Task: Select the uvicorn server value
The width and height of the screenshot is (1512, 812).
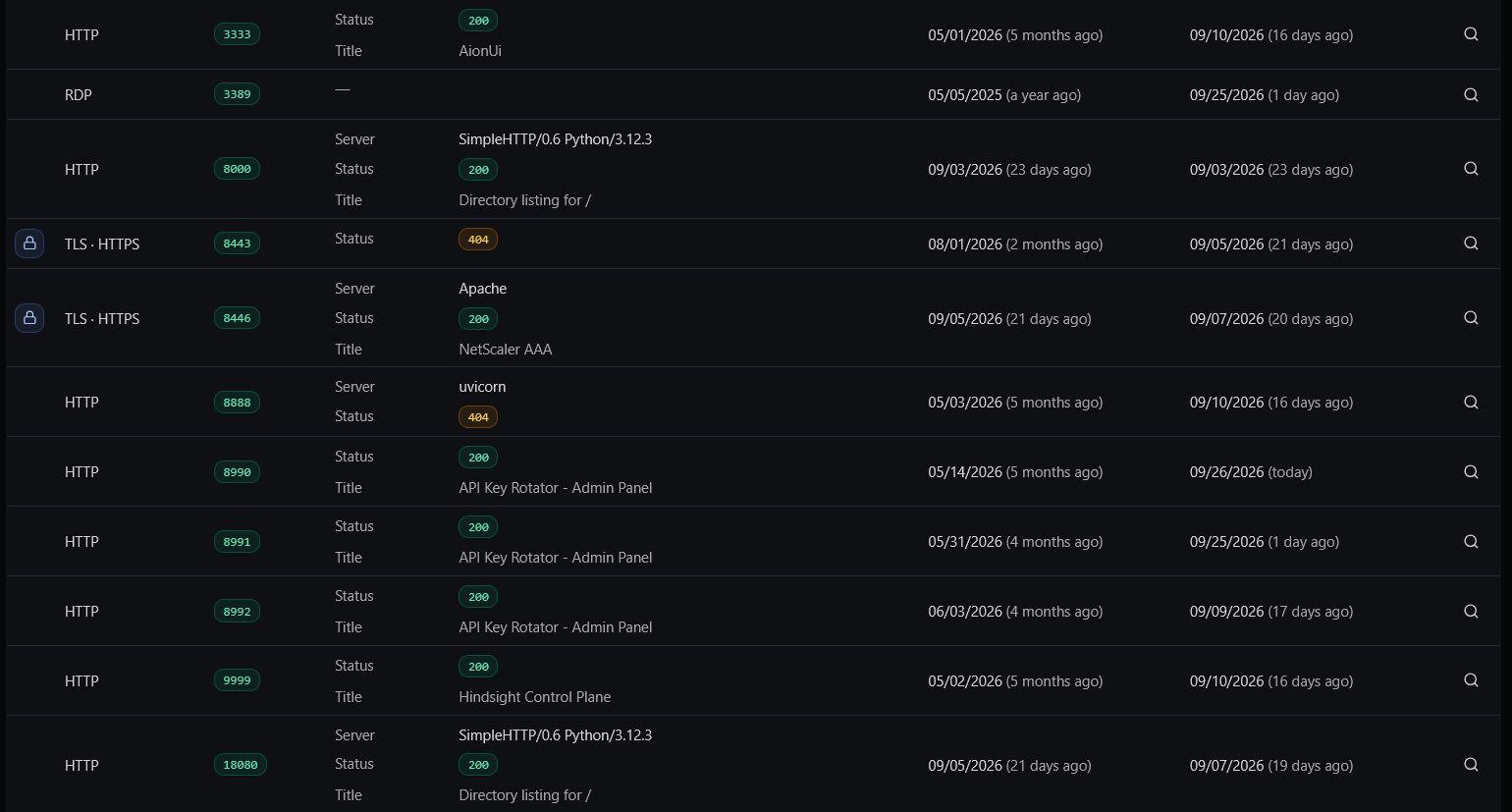Action: [482, 387]
